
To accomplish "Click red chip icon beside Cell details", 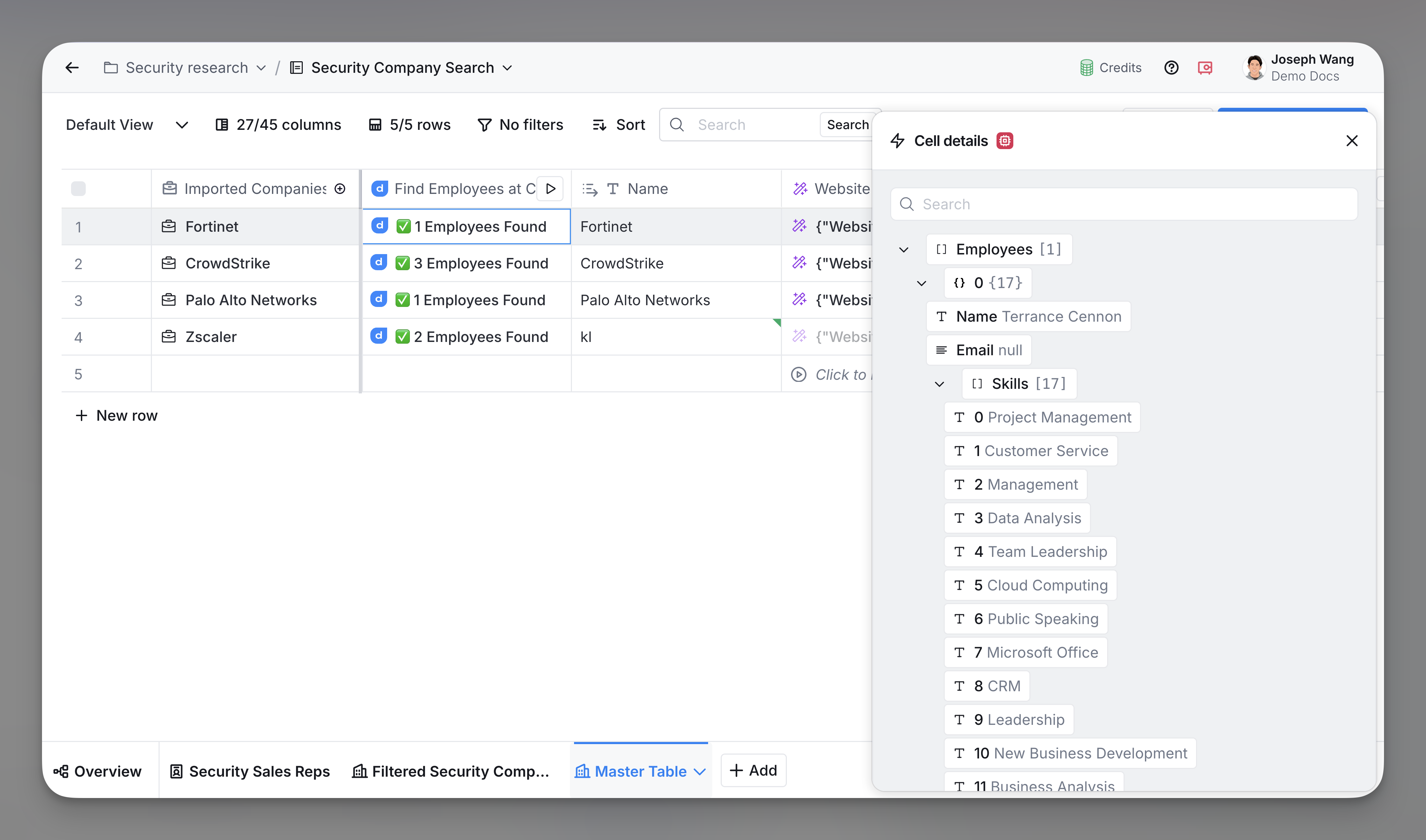I will (x=1005, y=140).
